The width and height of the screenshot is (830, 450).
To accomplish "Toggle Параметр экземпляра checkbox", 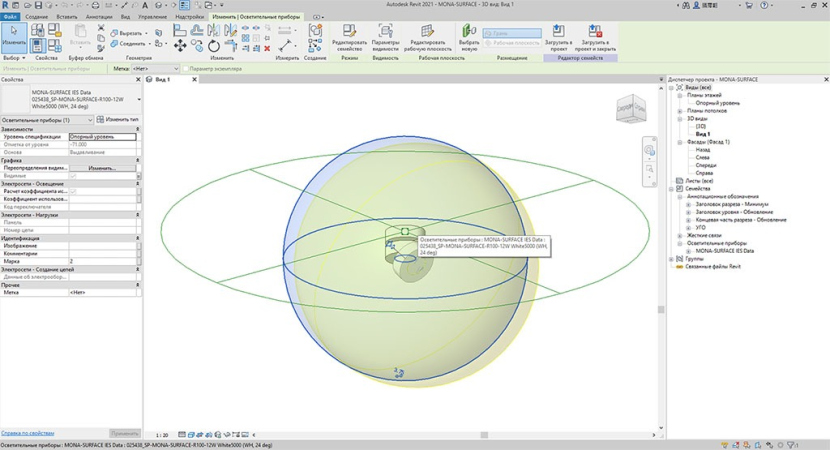I will coord(186,69).
